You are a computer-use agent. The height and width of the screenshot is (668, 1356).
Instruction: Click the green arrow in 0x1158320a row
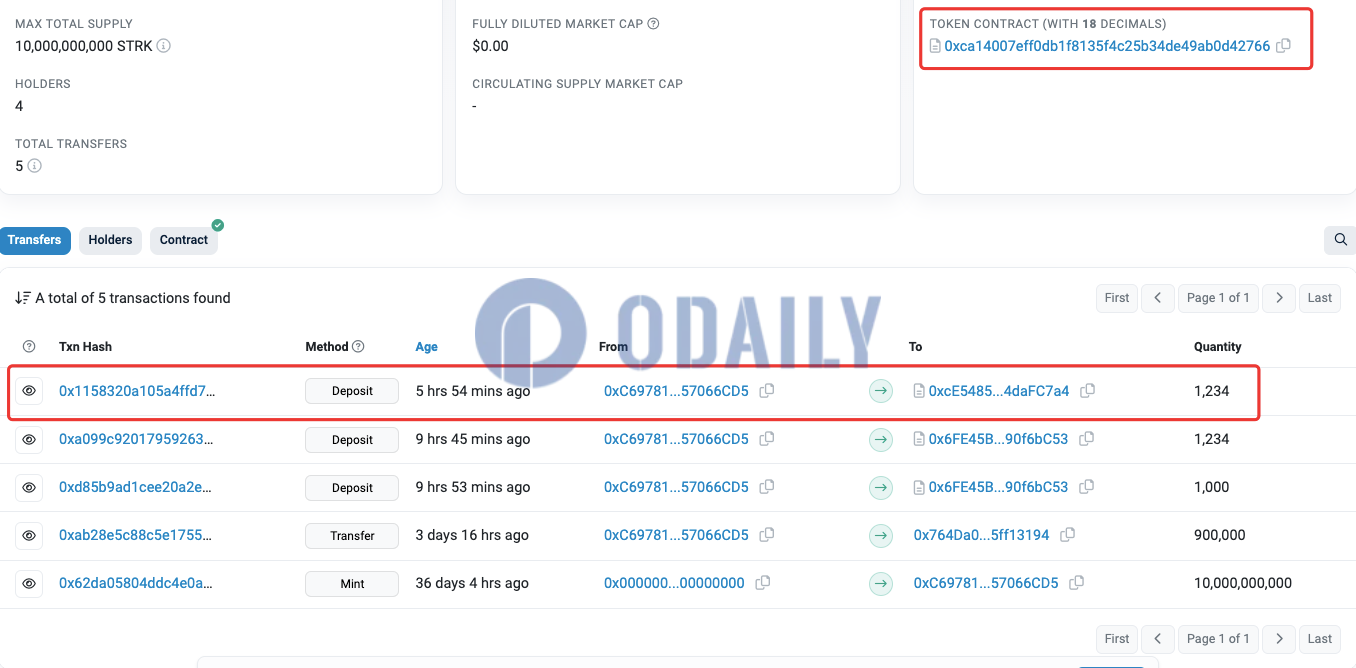(880, 391)
